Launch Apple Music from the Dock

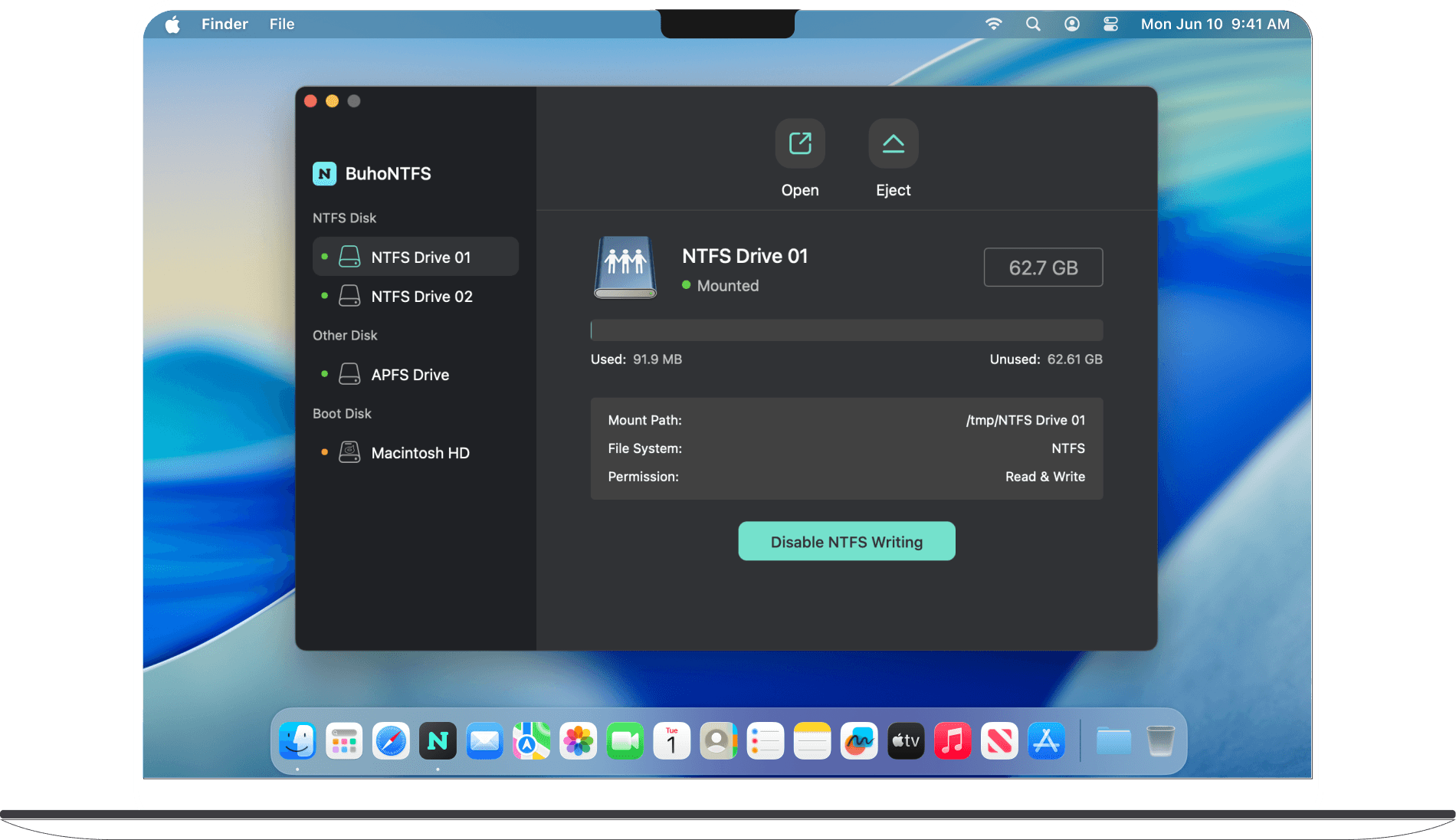(953, 740)
